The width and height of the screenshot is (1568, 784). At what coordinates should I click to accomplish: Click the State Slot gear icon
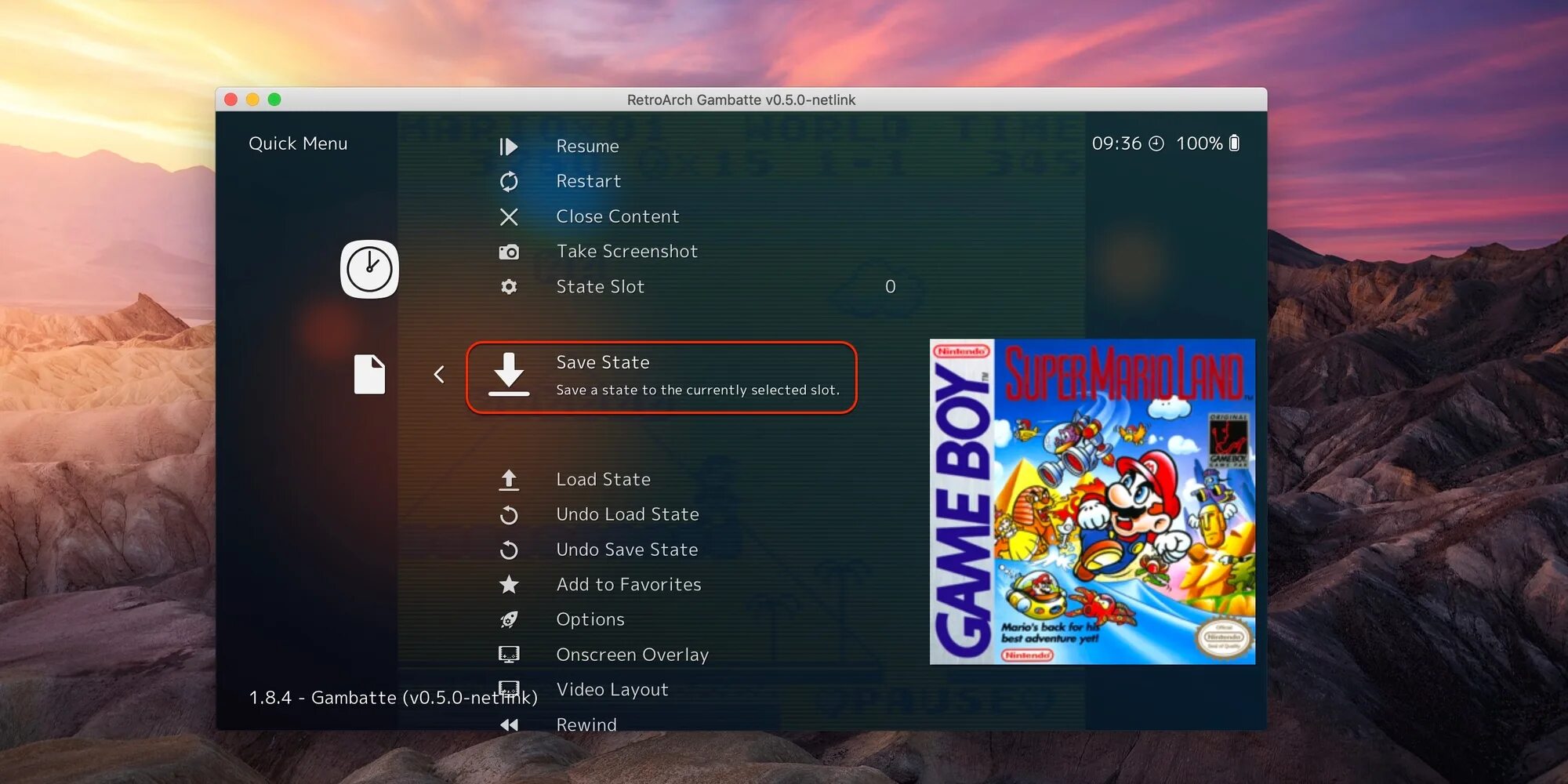(x=509, y=287)
